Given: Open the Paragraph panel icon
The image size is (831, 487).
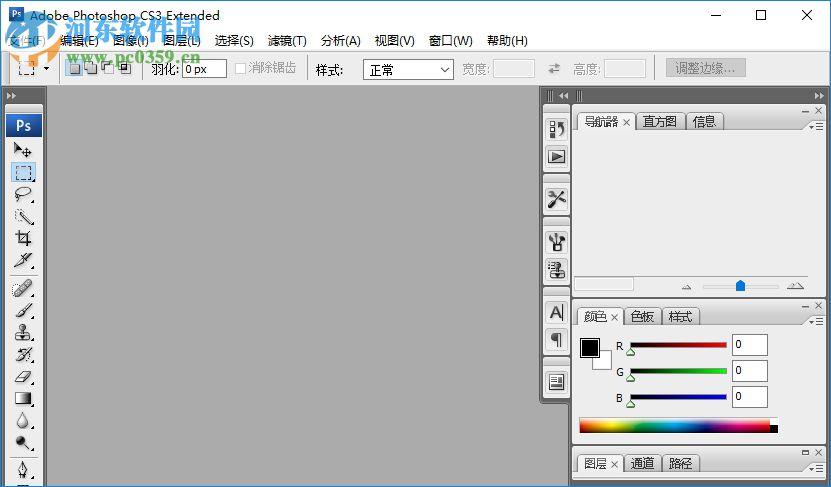Looking at the screenshot, I should [x=556, y=340].
